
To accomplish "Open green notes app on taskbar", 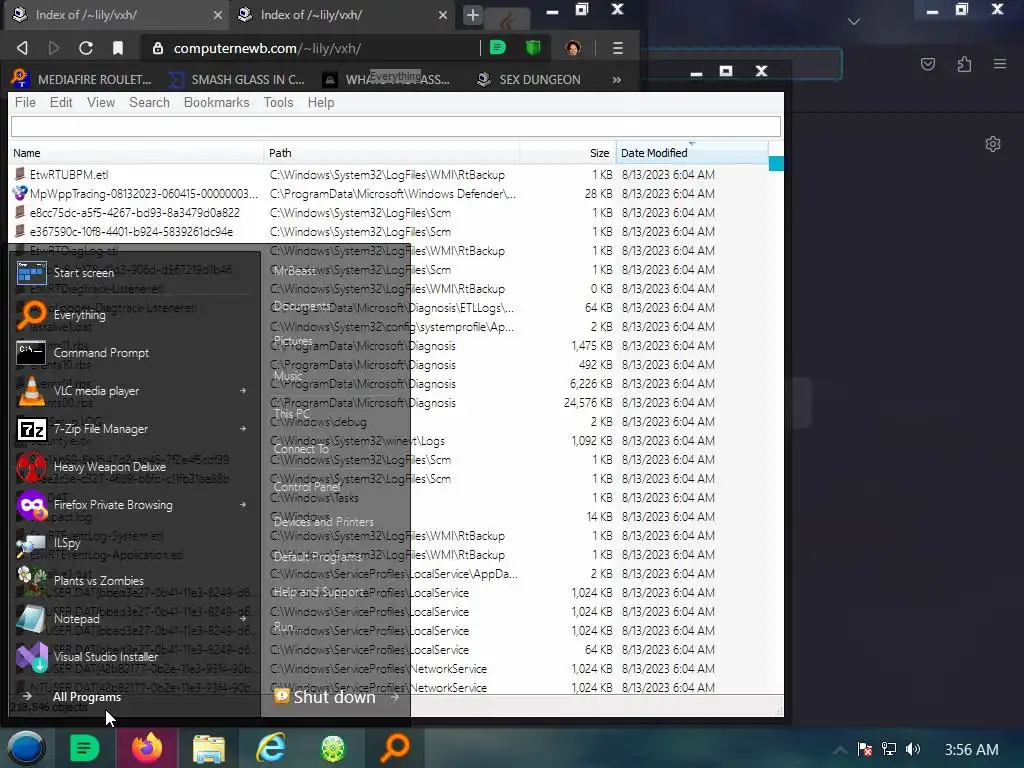I will pos(84,748).
